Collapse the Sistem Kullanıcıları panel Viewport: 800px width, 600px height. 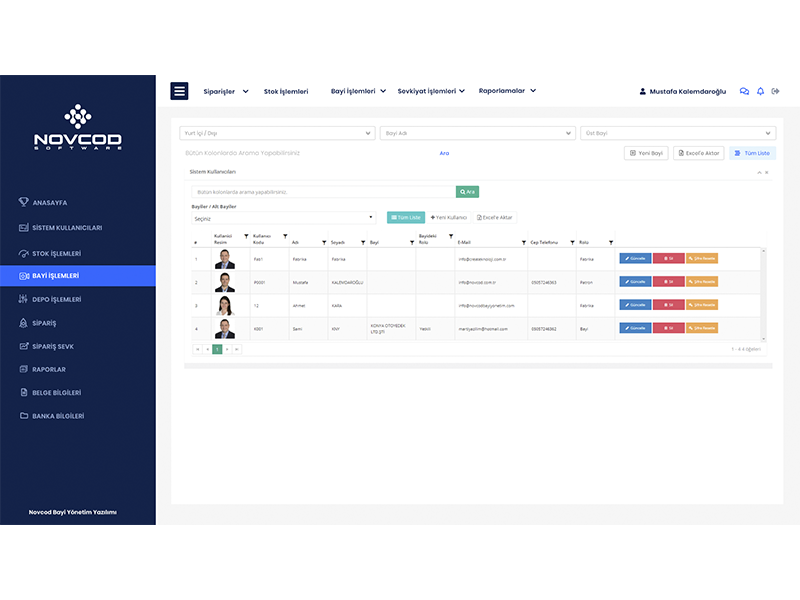759,172
